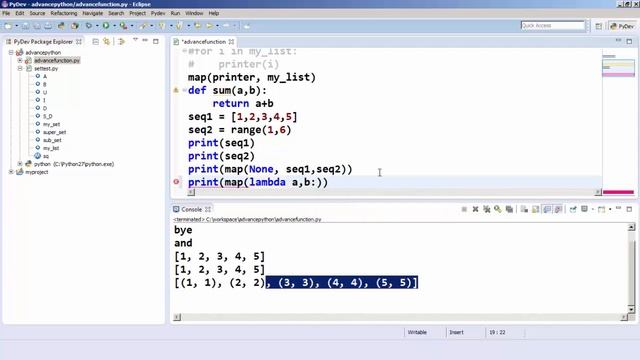Click the Collapse All icon in Package Explorer
Image resolution: width=640 pixels, height=360 pixels.
click(x=96, y=42)
